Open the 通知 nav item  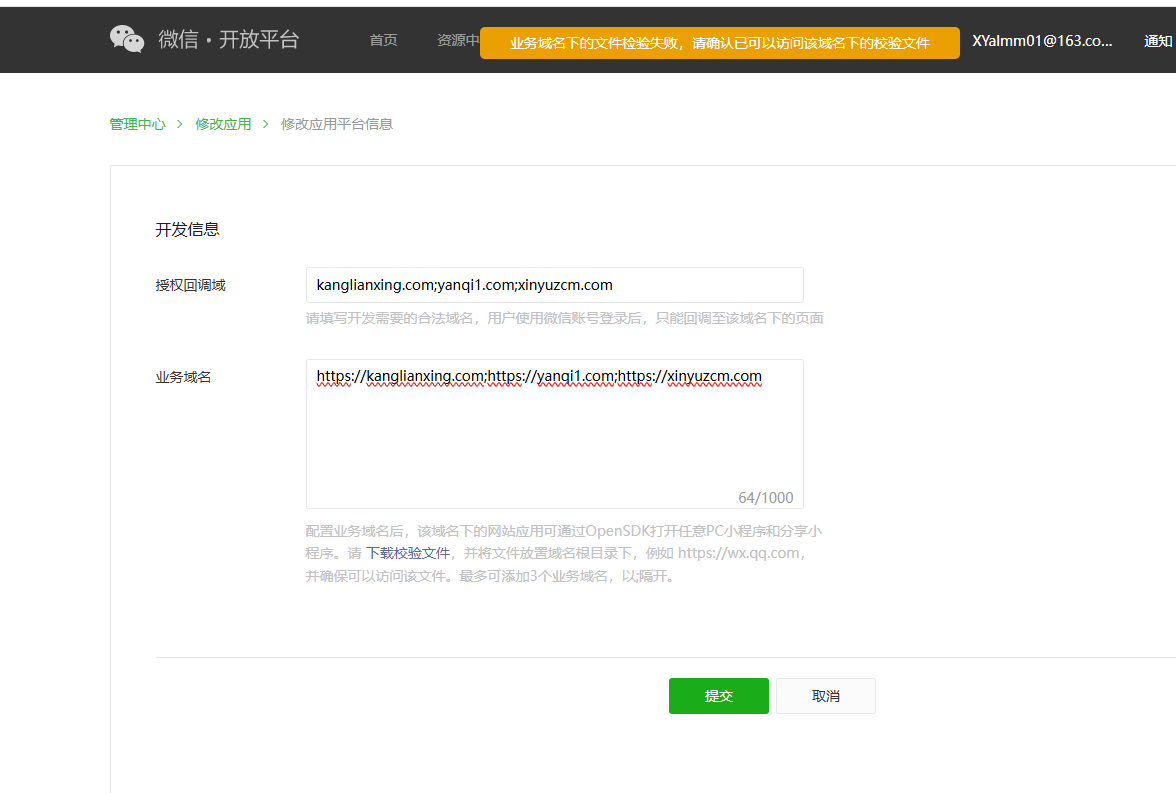coord(1158,41)
